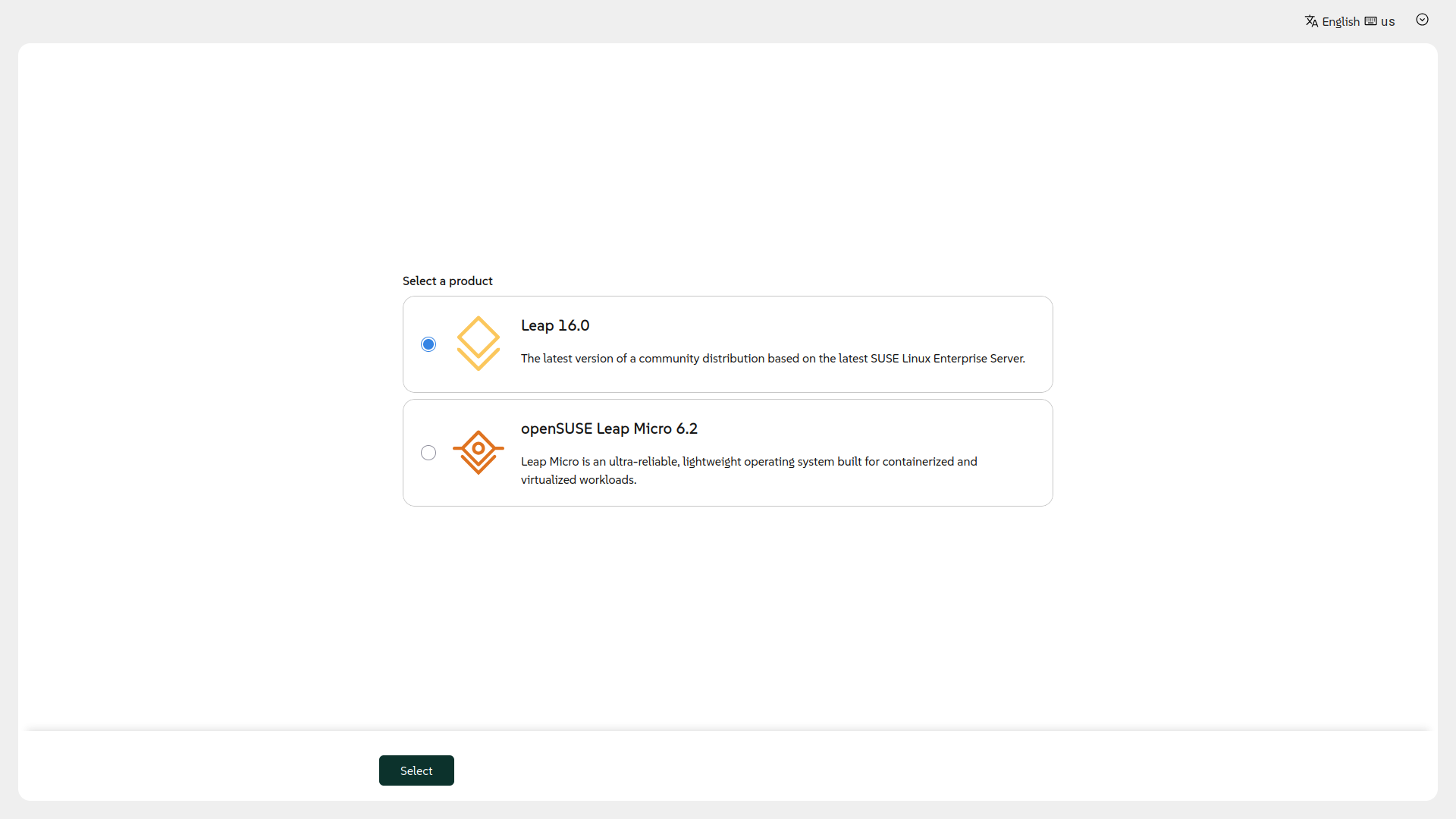Select the Leap 16.0 radio button

(428, 344)
